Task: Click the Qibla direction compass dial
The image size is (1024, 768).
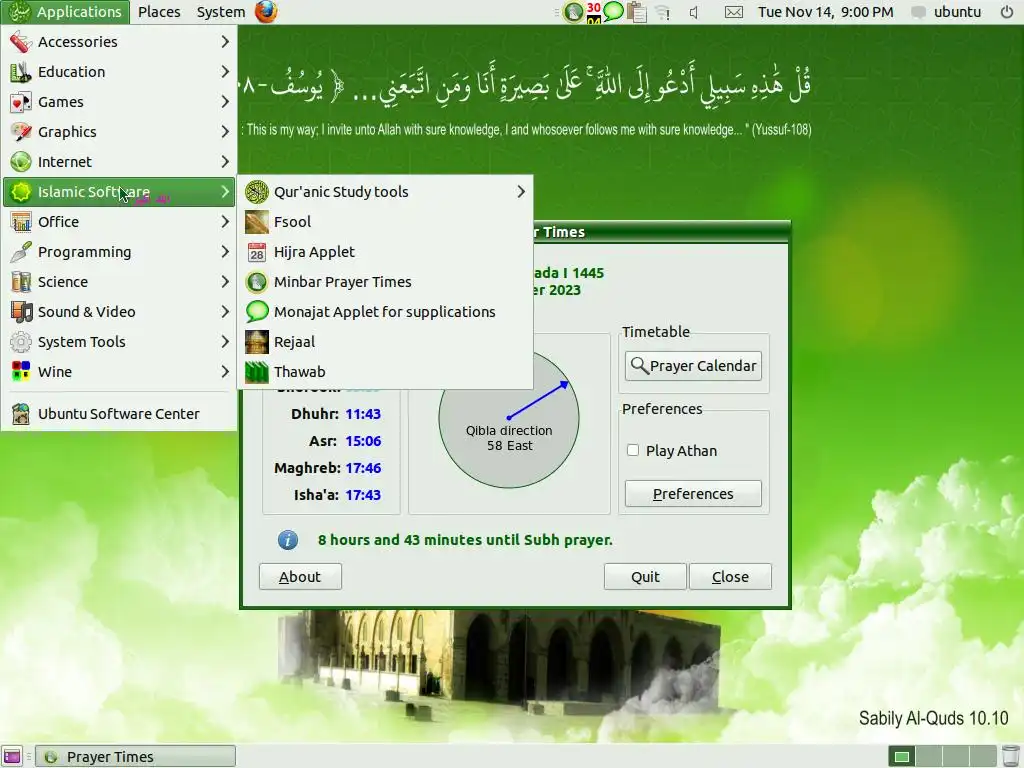Action: coord(509,419)
